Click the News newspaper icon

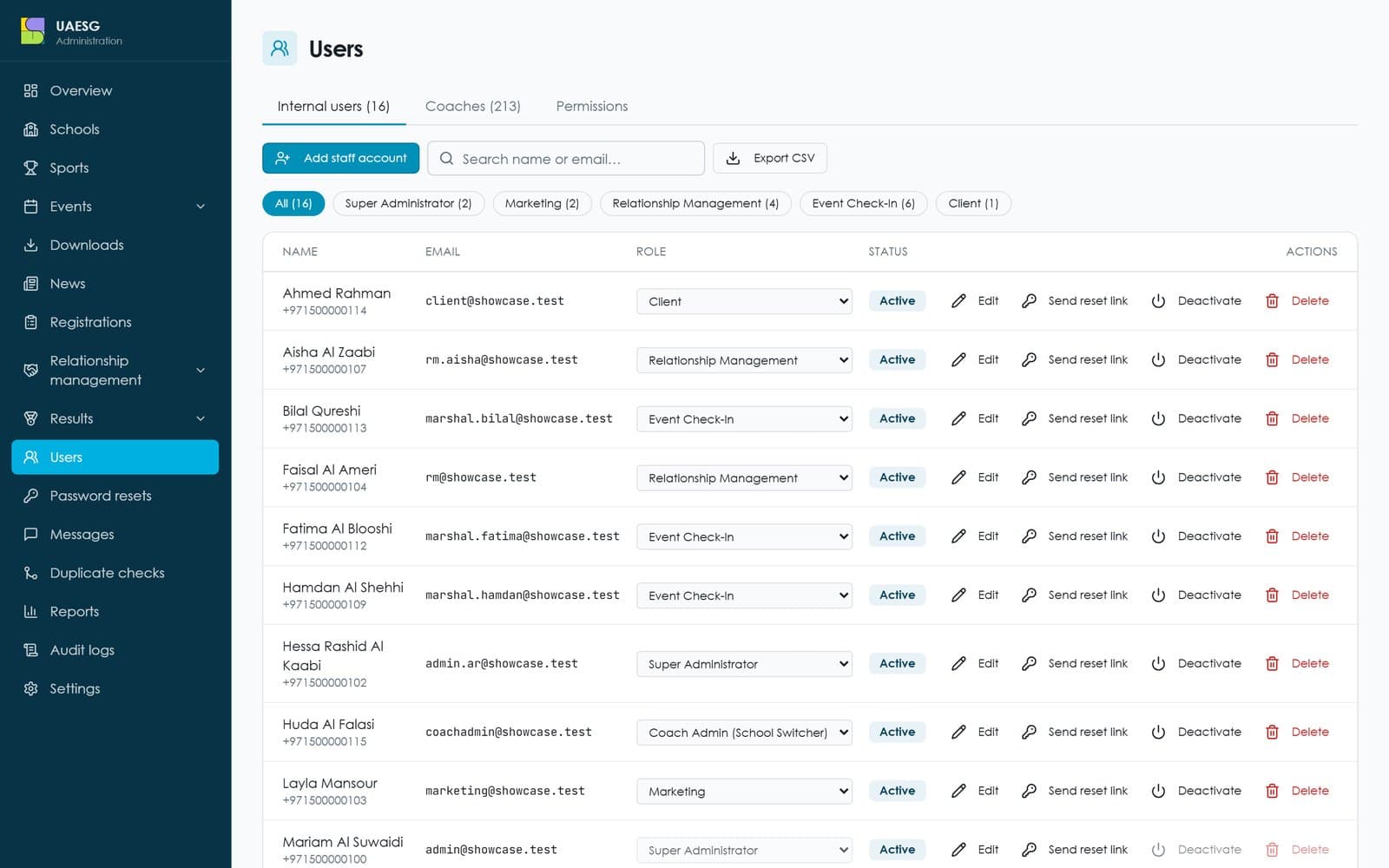pos(31,284)
